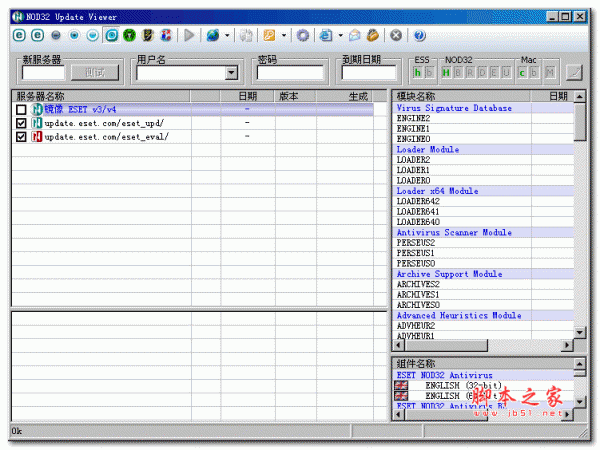Screen dimensions: 600x450
Task: Click the green lion-face toolbar icon
Action: (130, 36)
